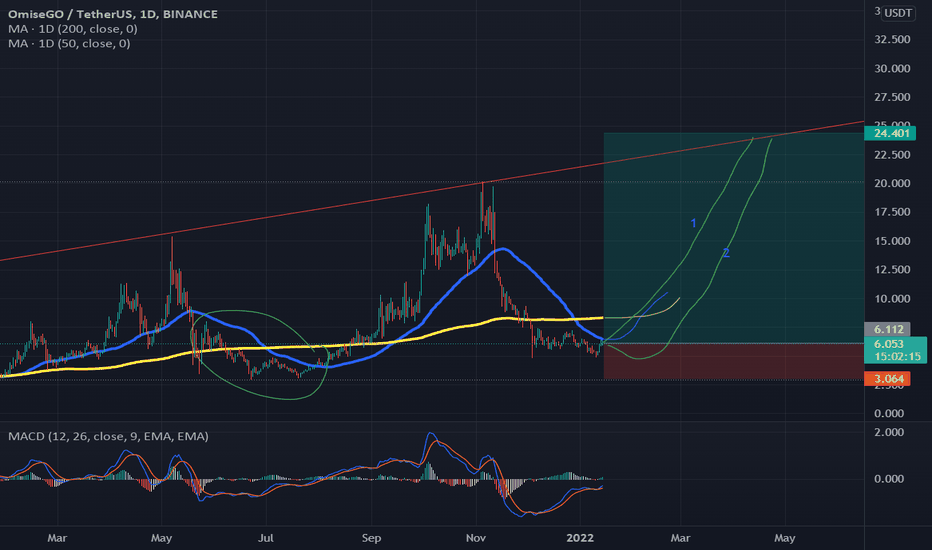This screenshot has width=932, height=550.
Task: Select the green long position profit zone
Action: pos(733,238)
